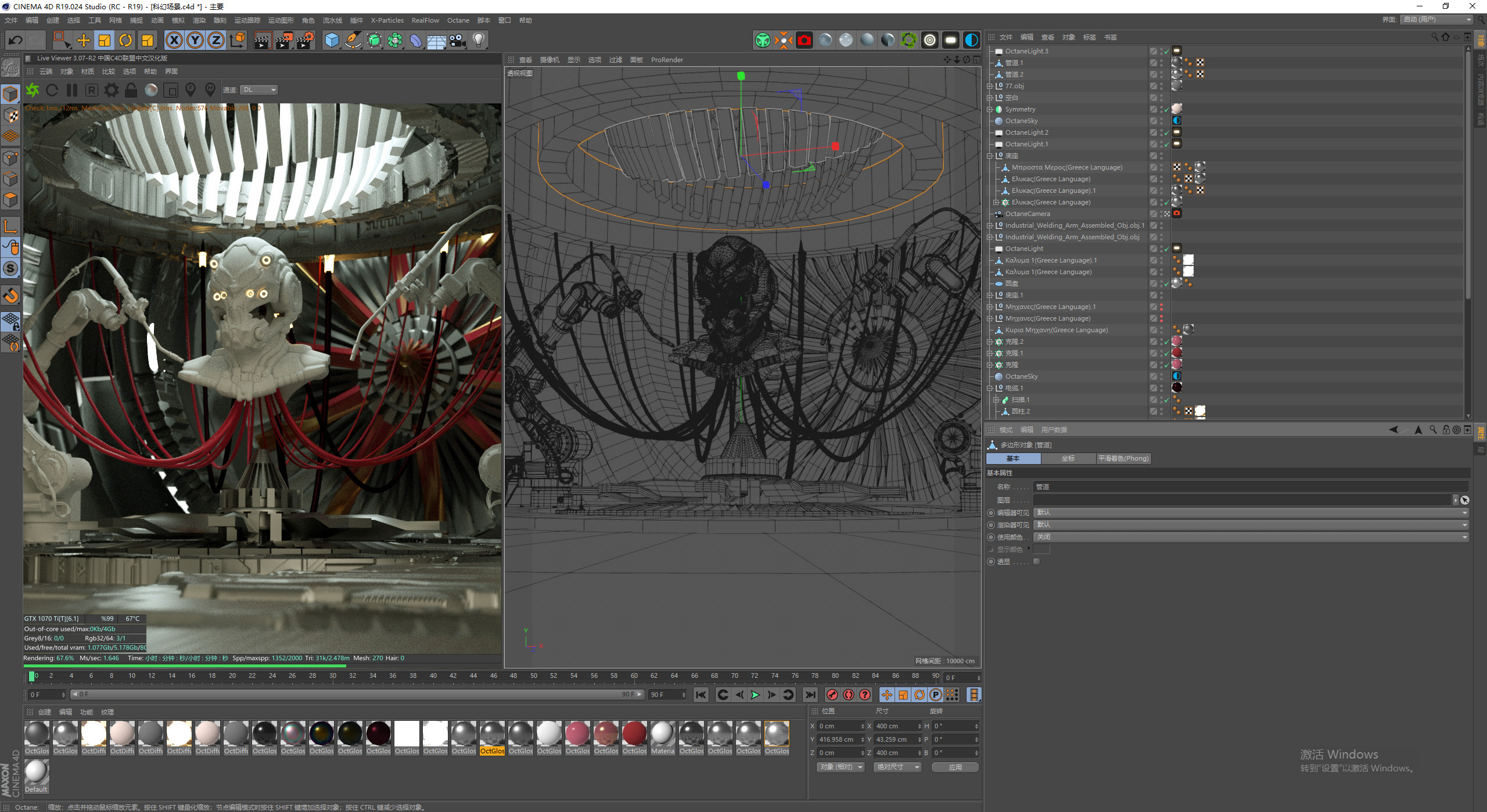
Task: Toggle visibility dots for 管道.1 row
Action: click(x=1161, y=63)
